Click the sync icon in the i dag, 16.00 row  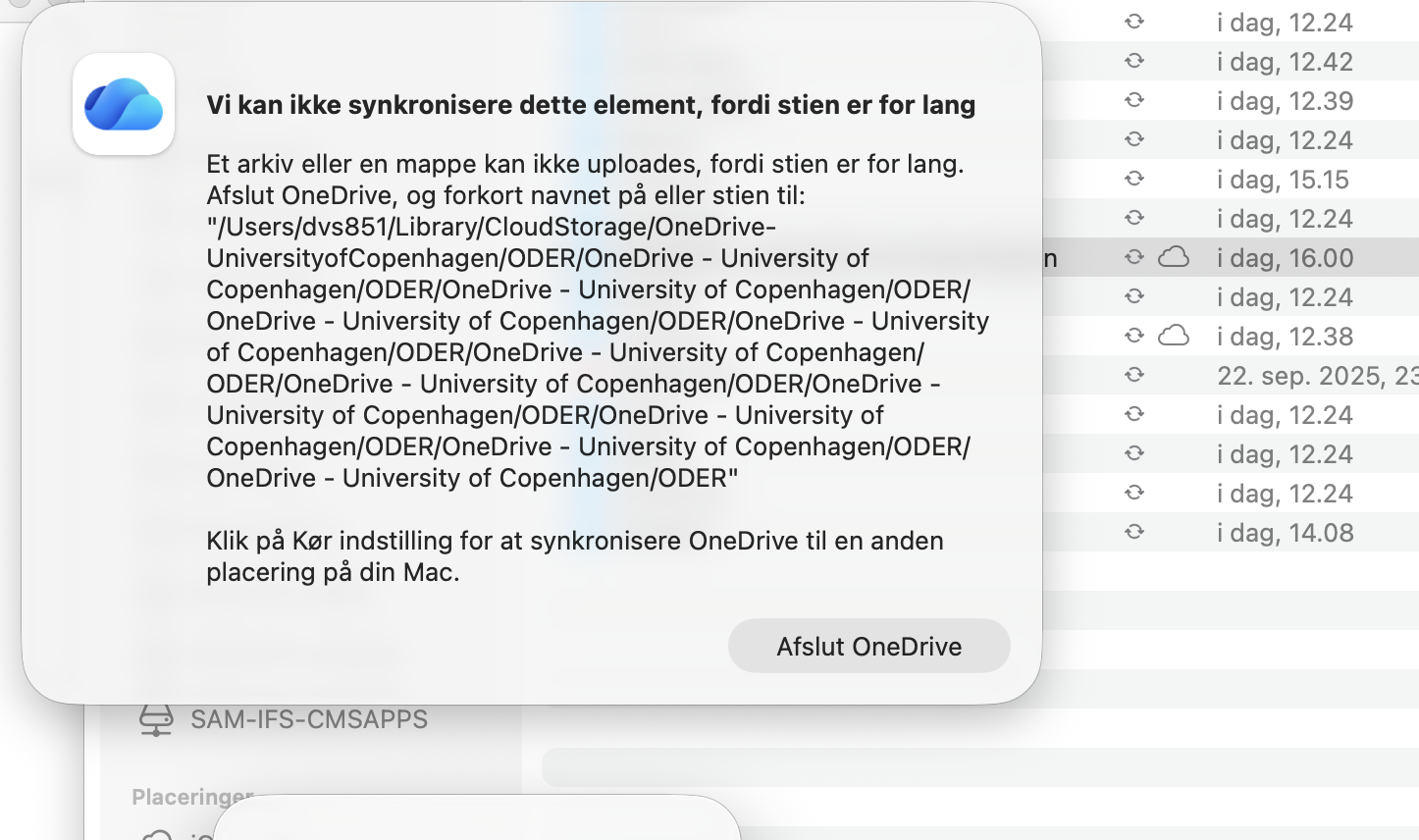click(1134, 257)
